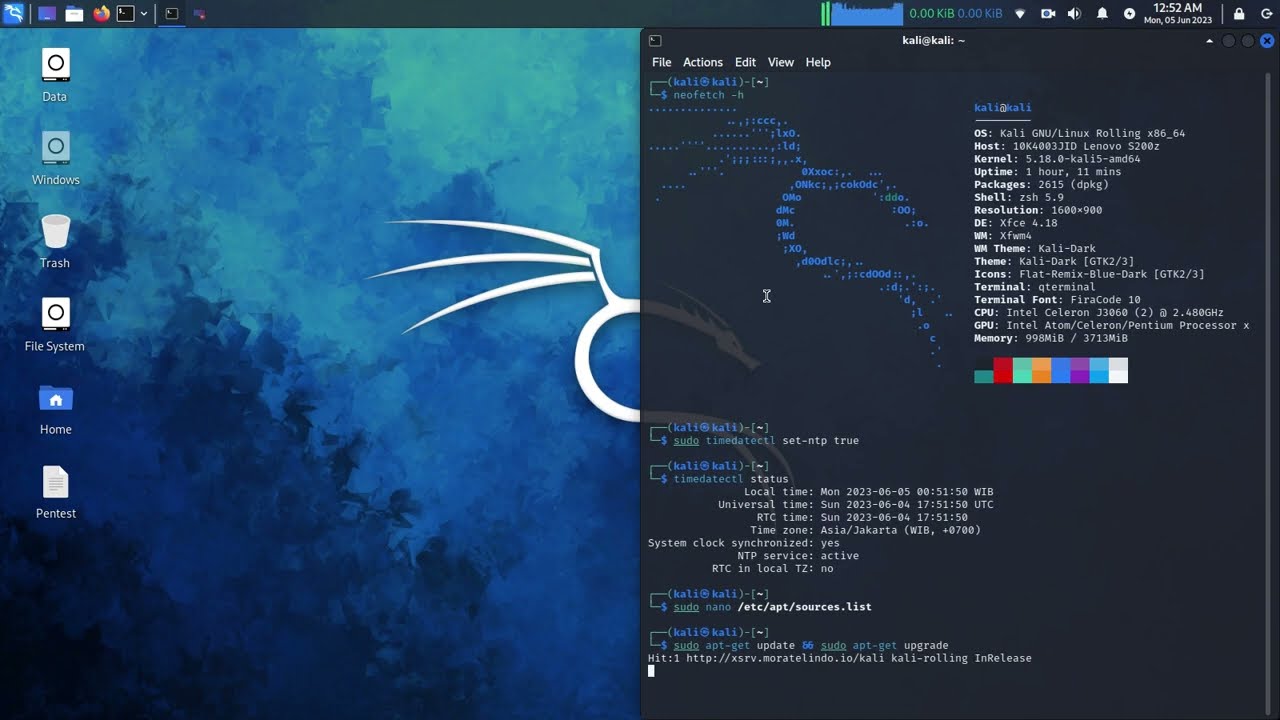Click the 'Terminal: qterminal' line
1280x720 pixels.
click(x=1035, y=287)
